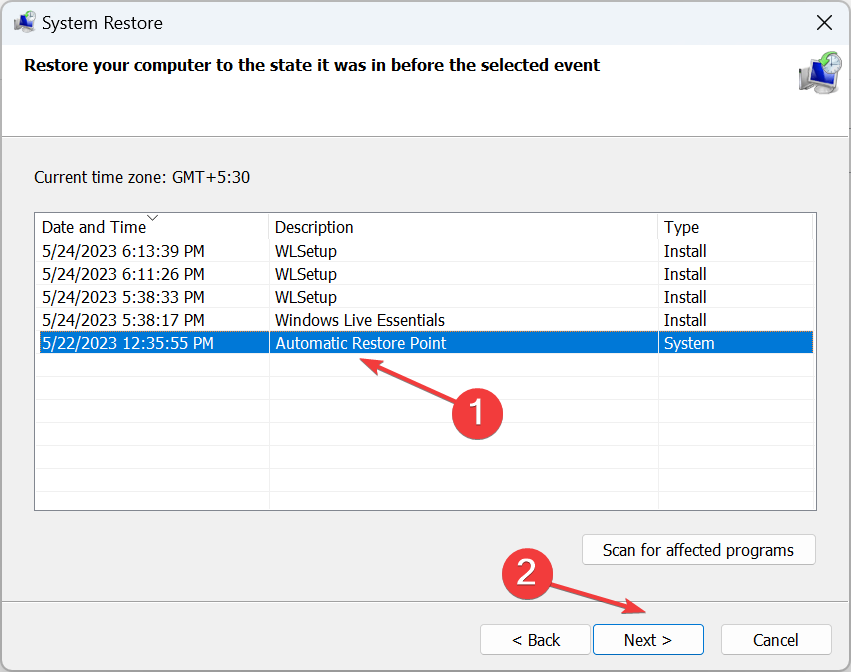Viewport: 851px width, 672px height.
Task: Sort by the Description column header
Action: 314,227
